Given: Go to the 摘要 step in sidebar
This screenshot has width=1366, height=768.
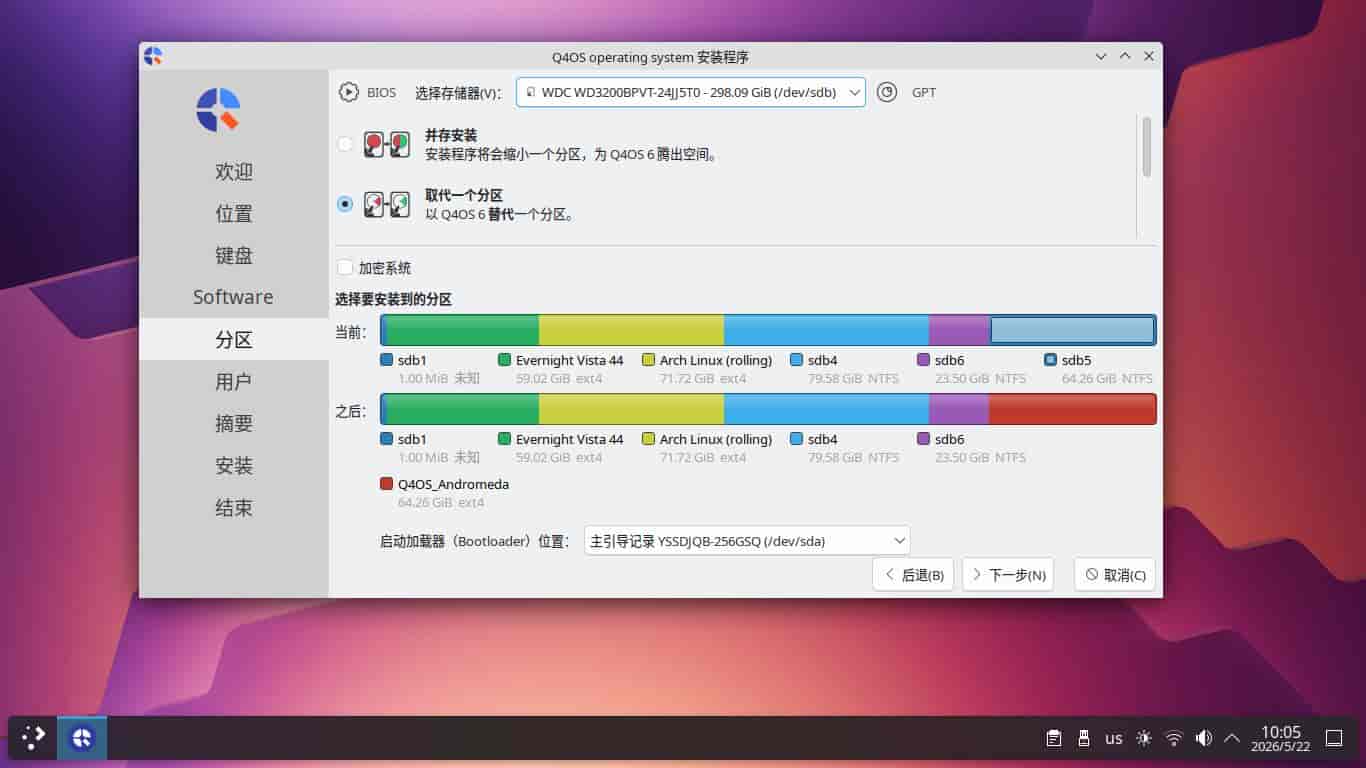Looking at the screenshot, I should (234, 423).
